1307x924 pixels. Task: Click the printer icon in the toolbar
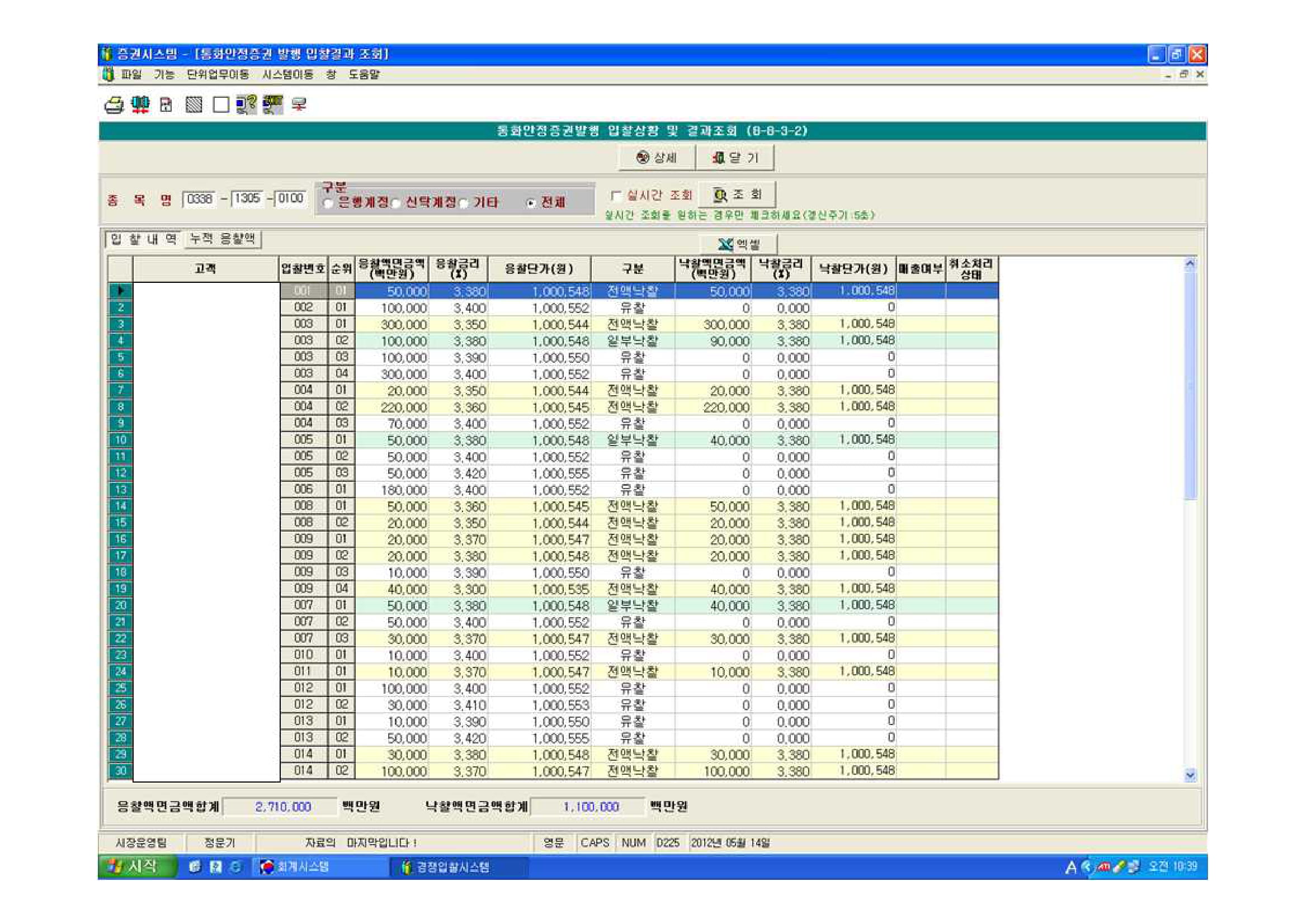114,105
